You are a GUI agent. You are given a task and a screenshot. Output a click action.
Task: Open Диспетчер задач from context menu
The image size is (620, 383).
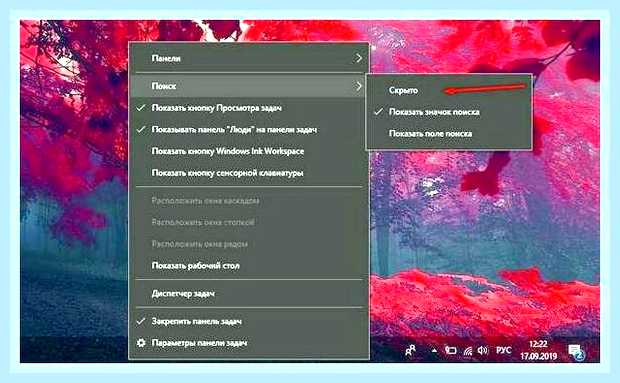pyautogui.click(x=249, y=294)
